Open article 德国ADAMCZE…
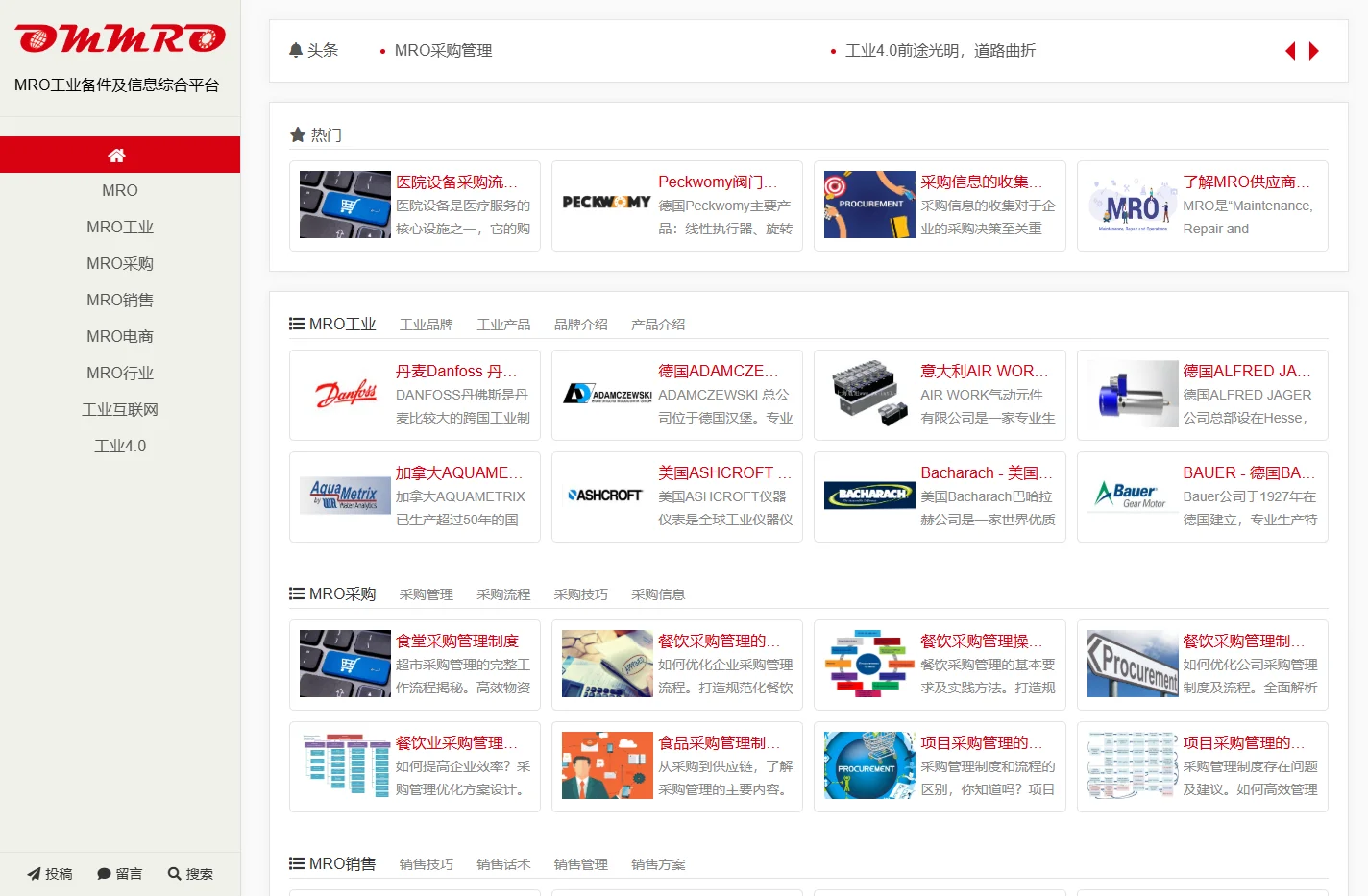Screen dimensions: 1368x896 tap(719, 372)
